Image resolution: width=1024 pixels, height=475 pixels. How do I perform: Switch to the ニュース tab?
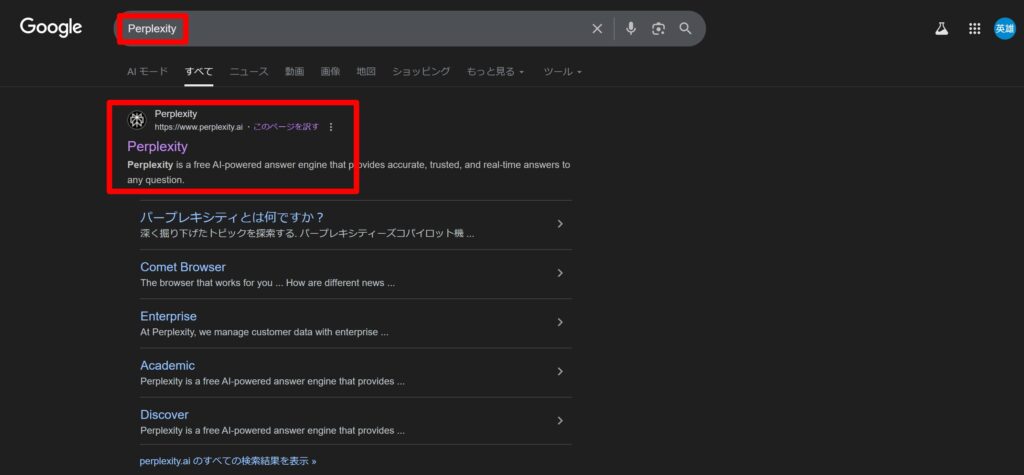(249, 72)
